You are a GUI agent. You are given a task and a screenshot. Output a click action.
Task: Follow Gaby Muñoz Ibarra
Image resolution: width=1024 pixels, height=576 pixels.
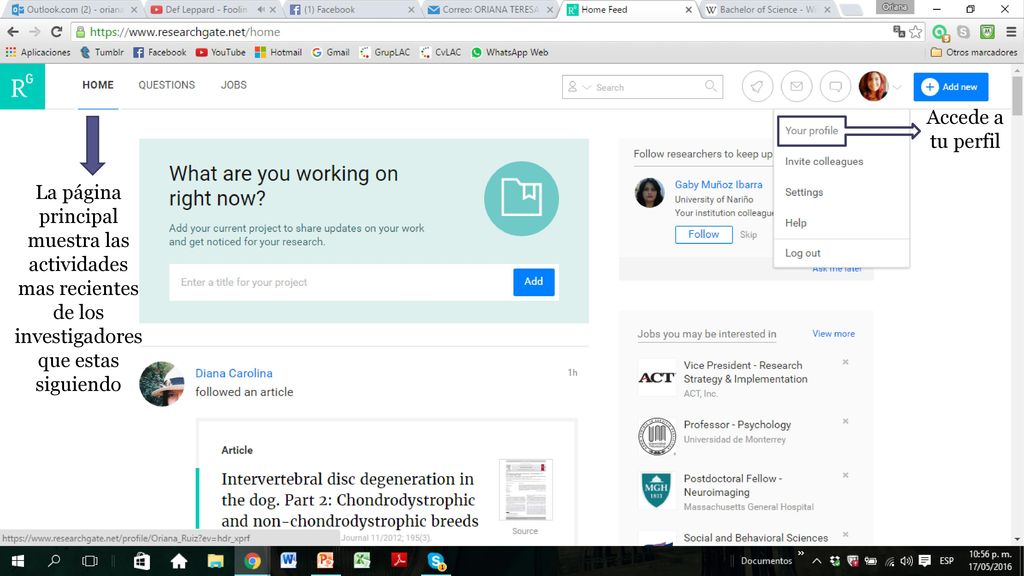coord(703,234)
